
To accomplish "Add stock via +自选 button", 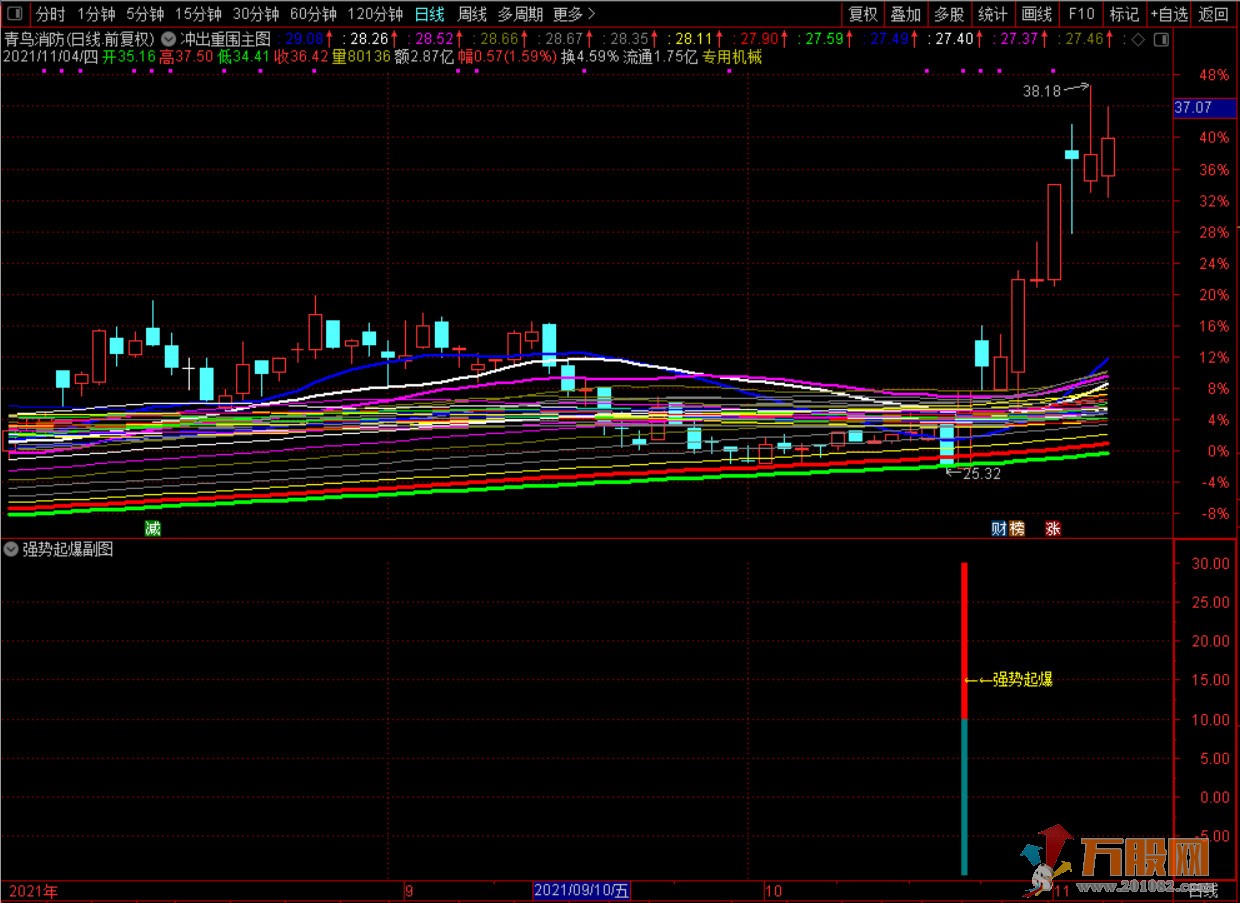I will [1168, 14].
